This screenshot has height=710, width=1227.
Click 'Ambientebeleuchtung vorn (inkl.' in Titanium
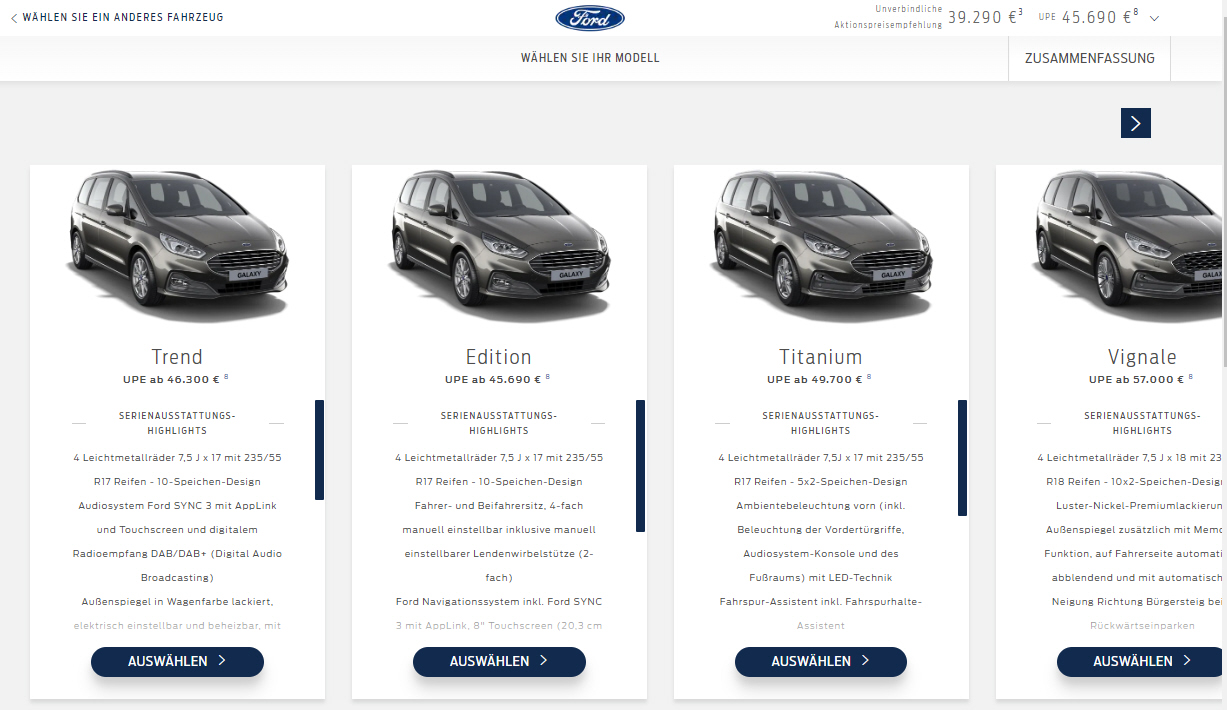click(x=821, y=506)
